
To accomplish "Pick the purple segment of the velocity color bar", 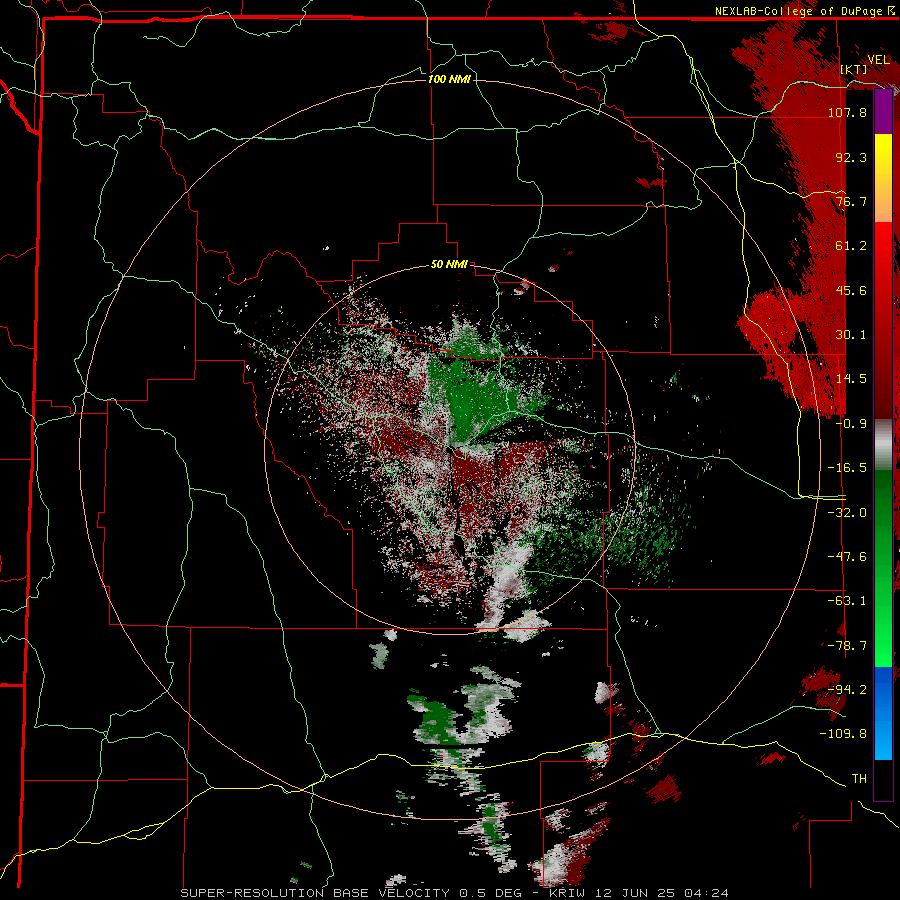I will pyautogui.click(x=883, y=111).
